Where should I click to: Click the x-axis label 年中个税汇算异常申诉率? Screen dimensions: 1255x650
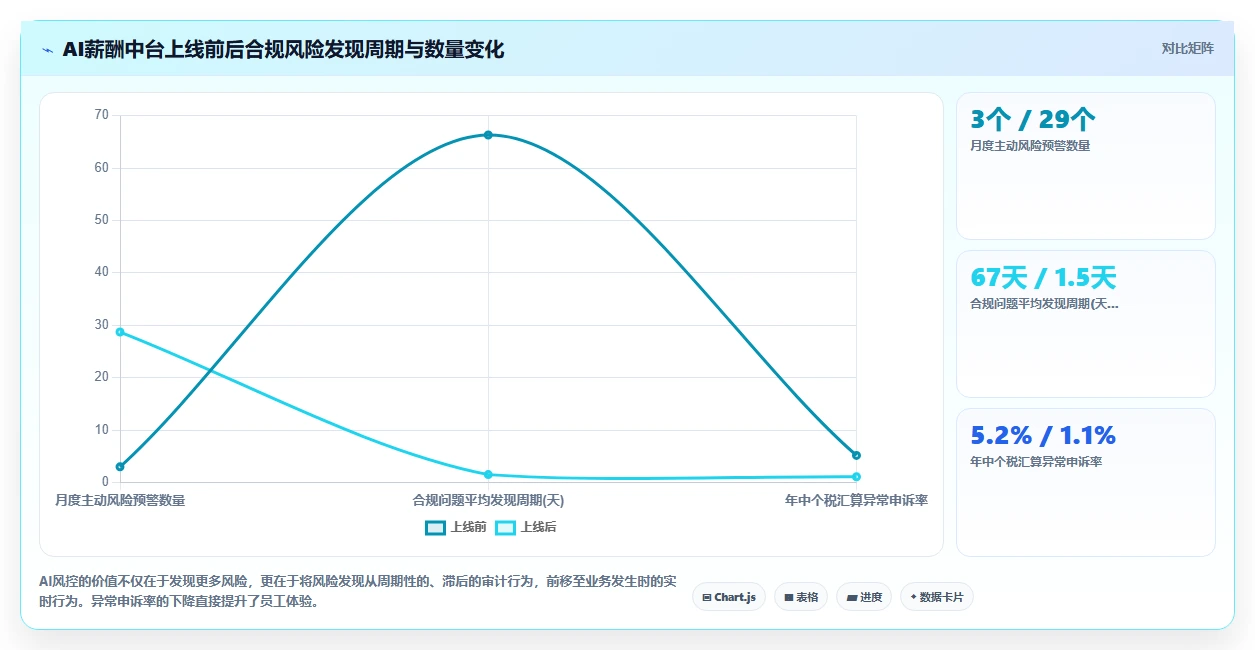pyautogui.click(x=856, y=500)
